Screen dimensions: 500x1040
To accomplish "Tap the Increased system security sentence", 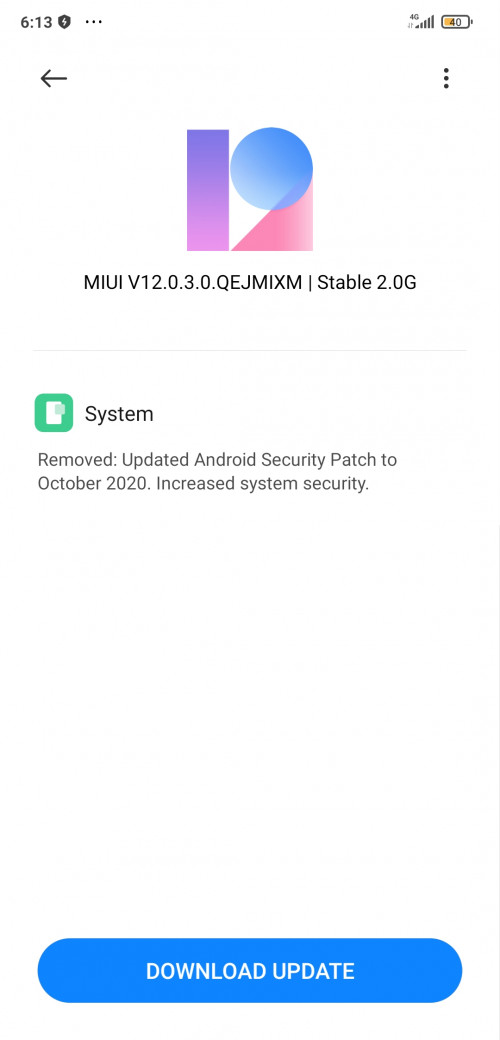I will 263,484.
